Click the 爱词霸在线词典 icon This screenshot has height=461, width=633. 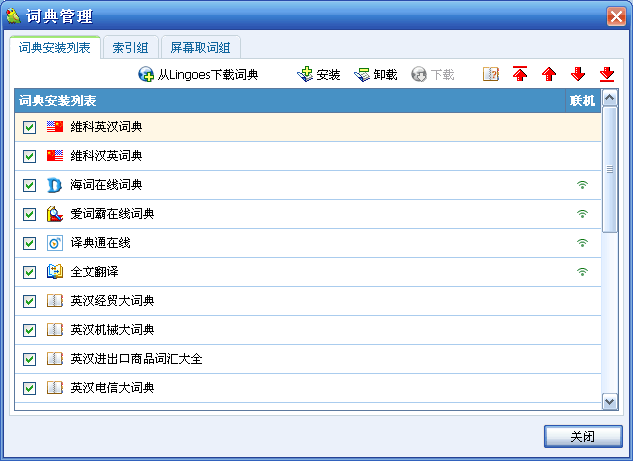pyautogui.click(x=54, y=214)
